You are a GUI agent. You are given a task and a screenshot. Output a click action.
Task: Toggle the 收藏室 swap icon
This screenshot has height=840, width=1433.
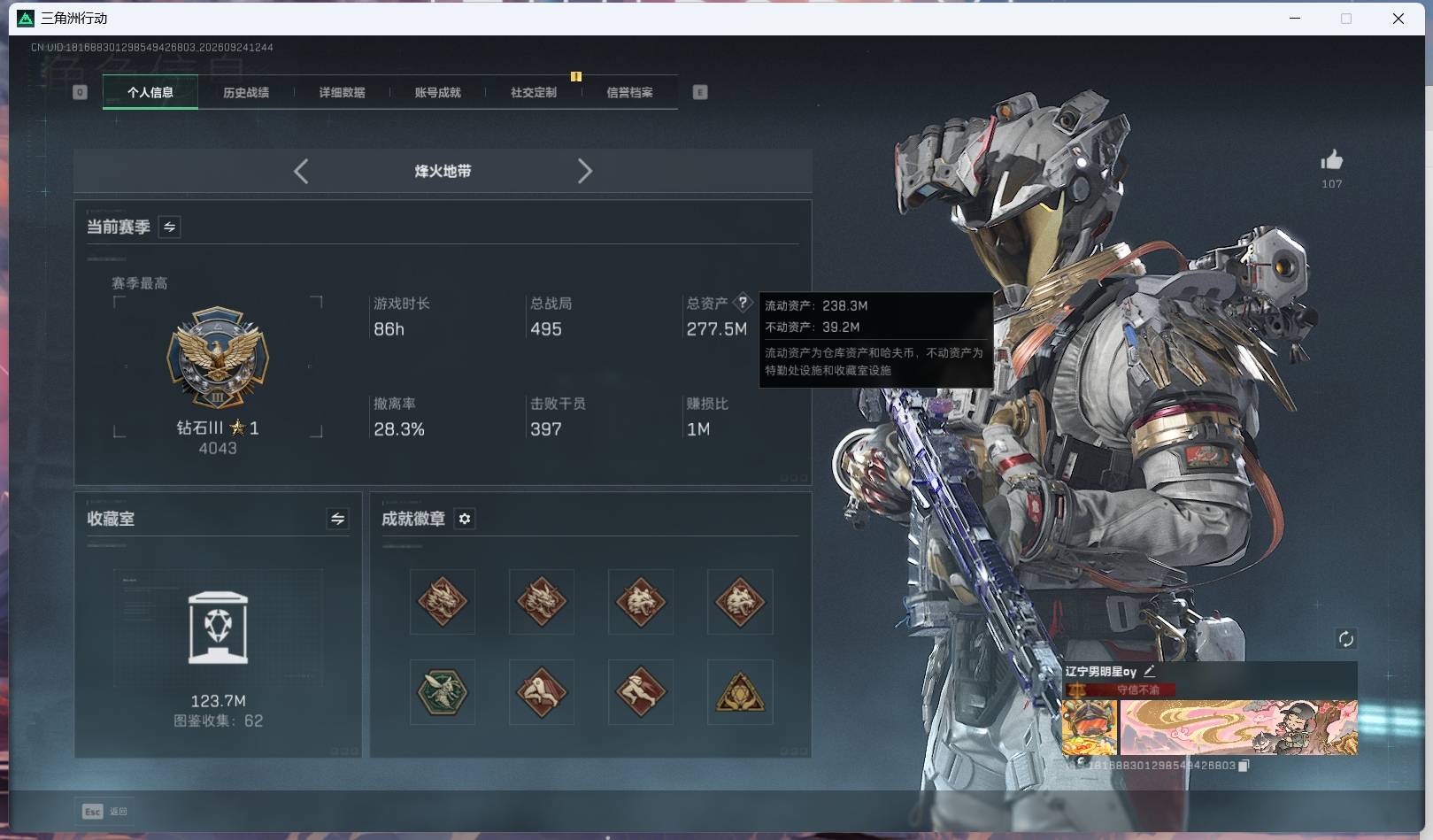(x=337, y=519)
